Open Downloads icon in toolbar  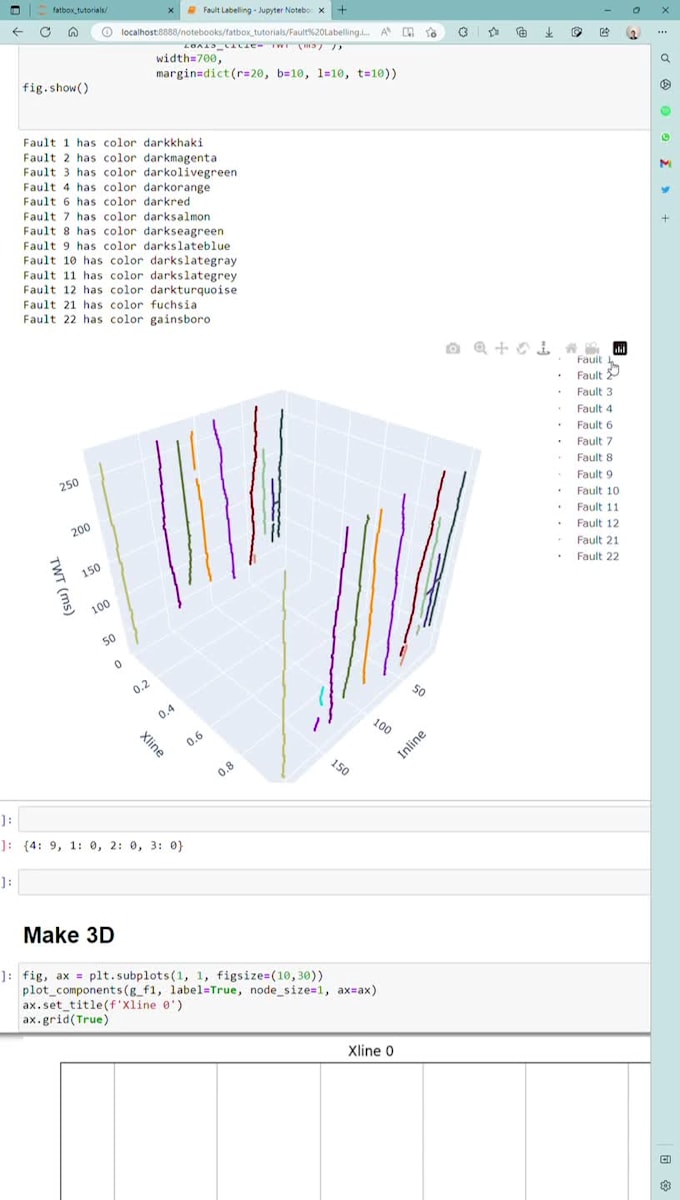click(549, 32)
